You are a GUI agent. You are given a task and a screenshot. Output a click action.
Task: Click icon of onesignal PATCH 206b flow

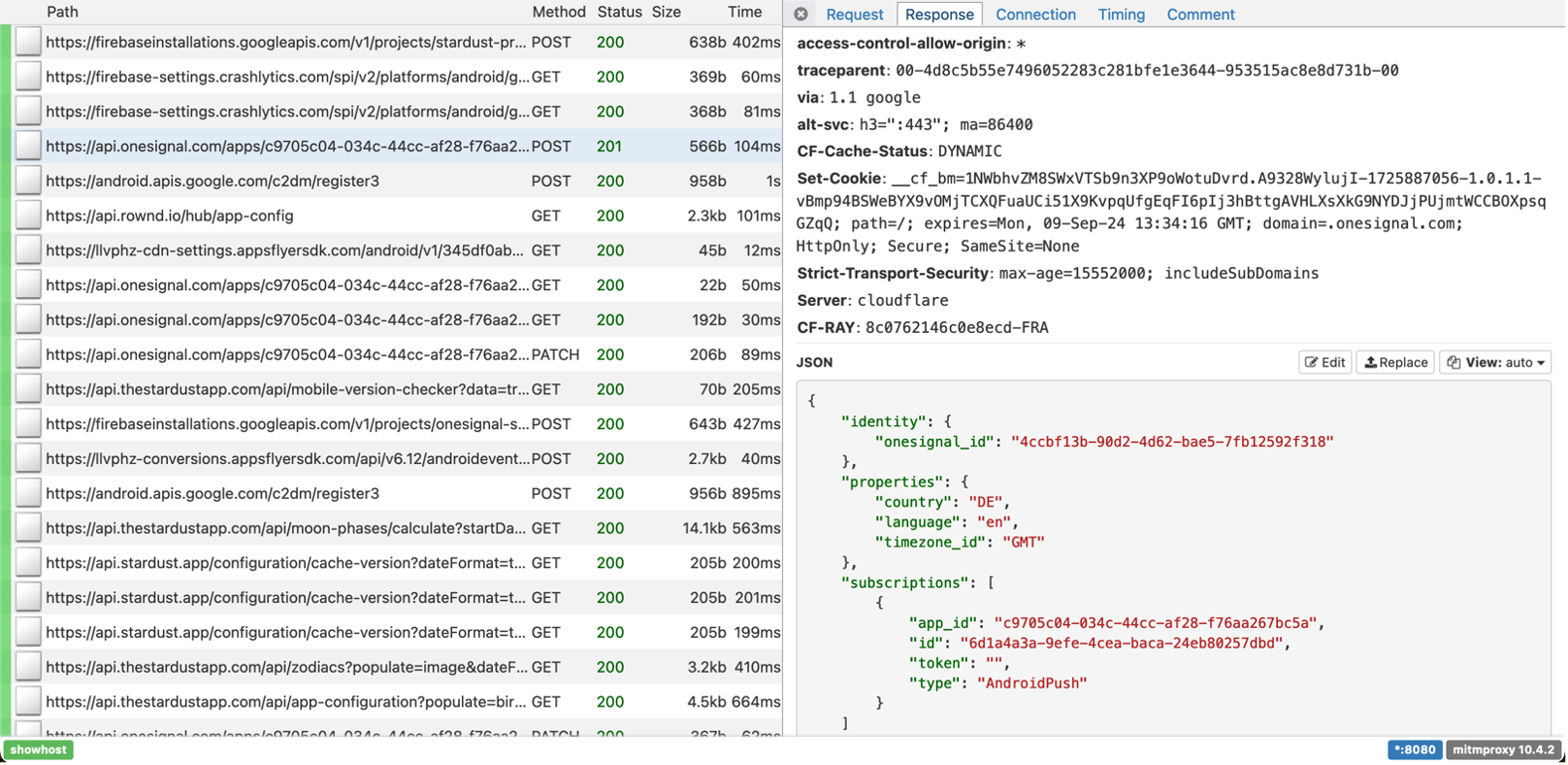pyautogui.click(x=28, y=354)
